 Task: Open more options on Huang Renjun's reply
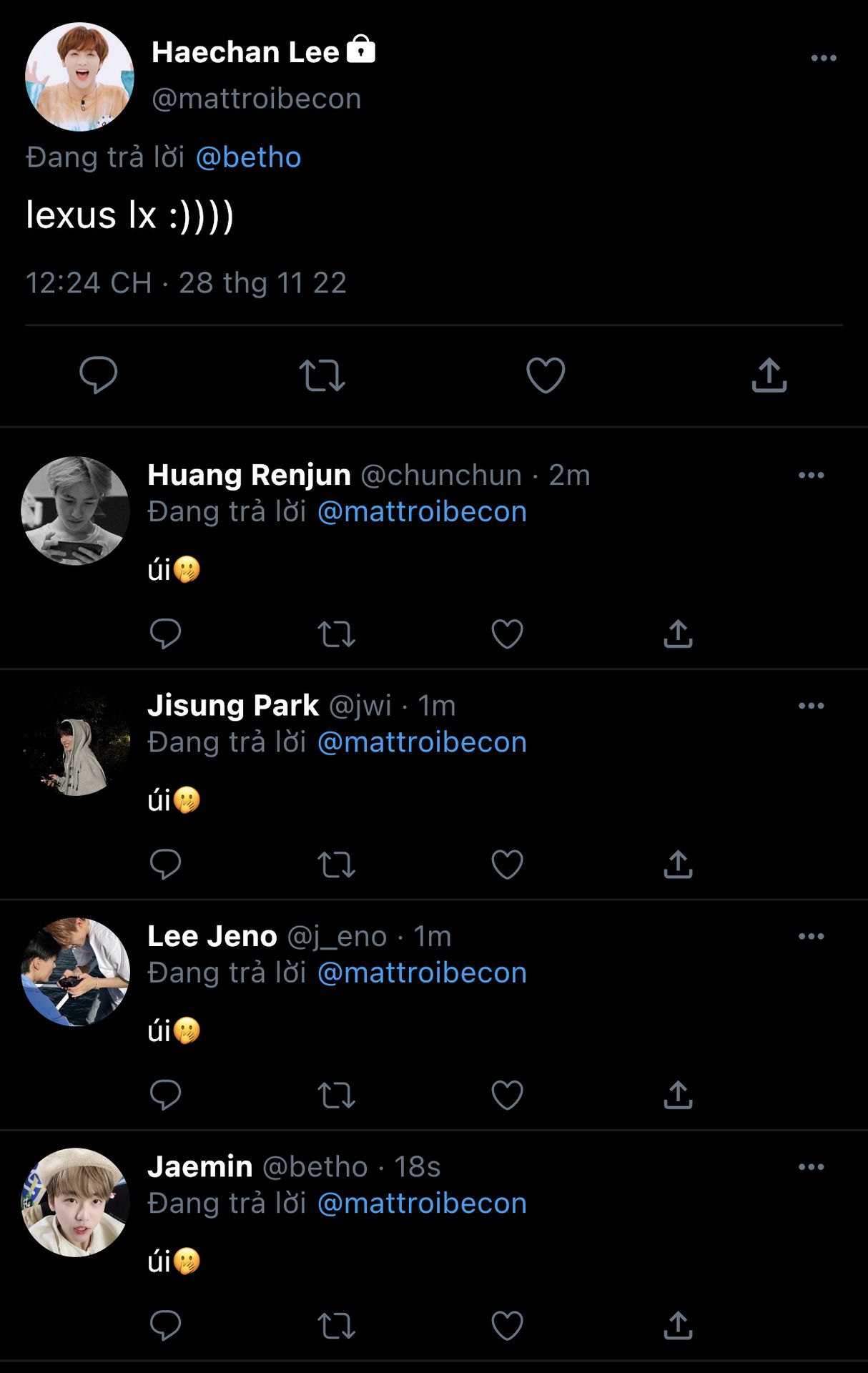[811, 476]
